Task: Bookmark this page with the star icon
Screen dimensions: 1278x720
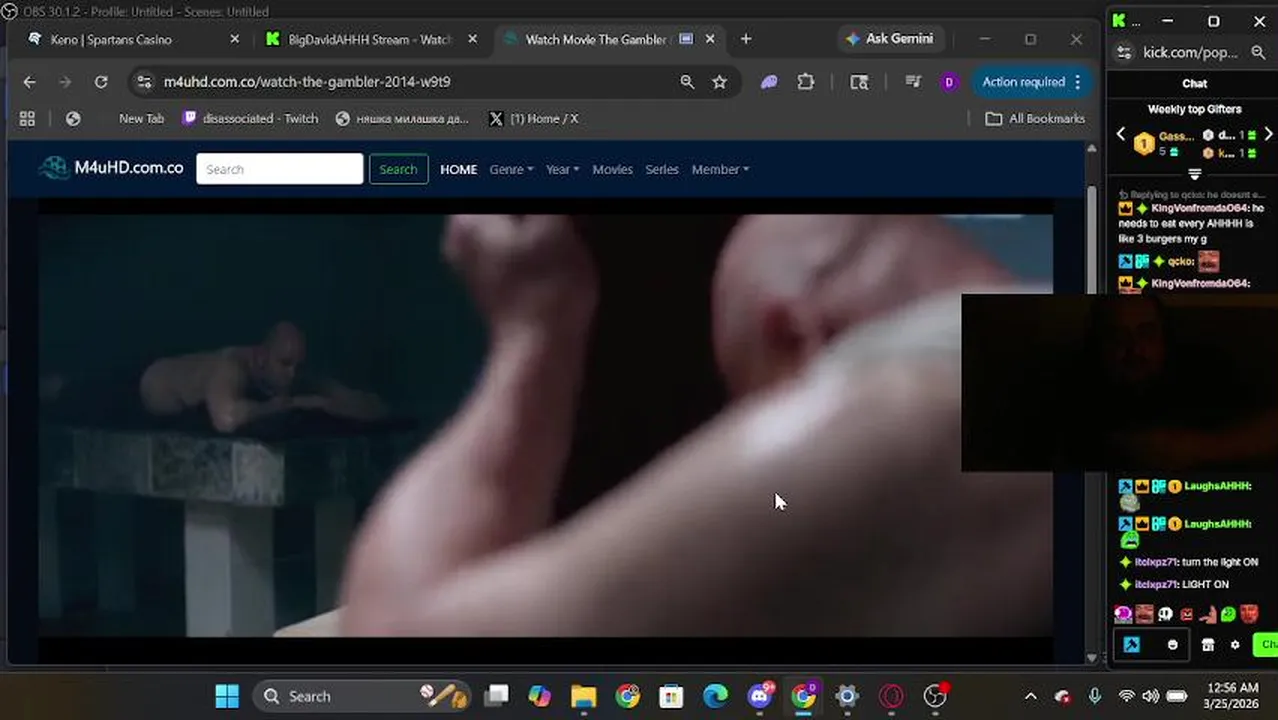Action: (x=719, y=82)
